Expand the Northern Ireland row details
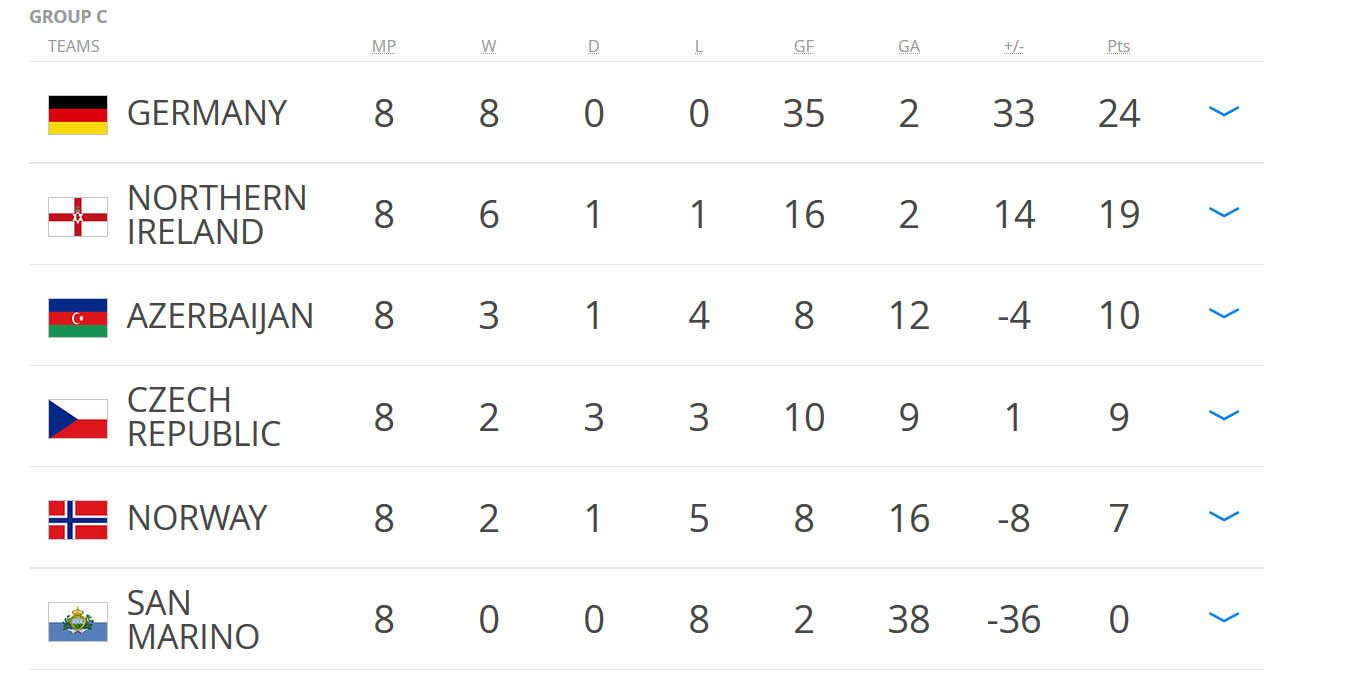This screenshot has width=1347, height=690. point(1224,213)
